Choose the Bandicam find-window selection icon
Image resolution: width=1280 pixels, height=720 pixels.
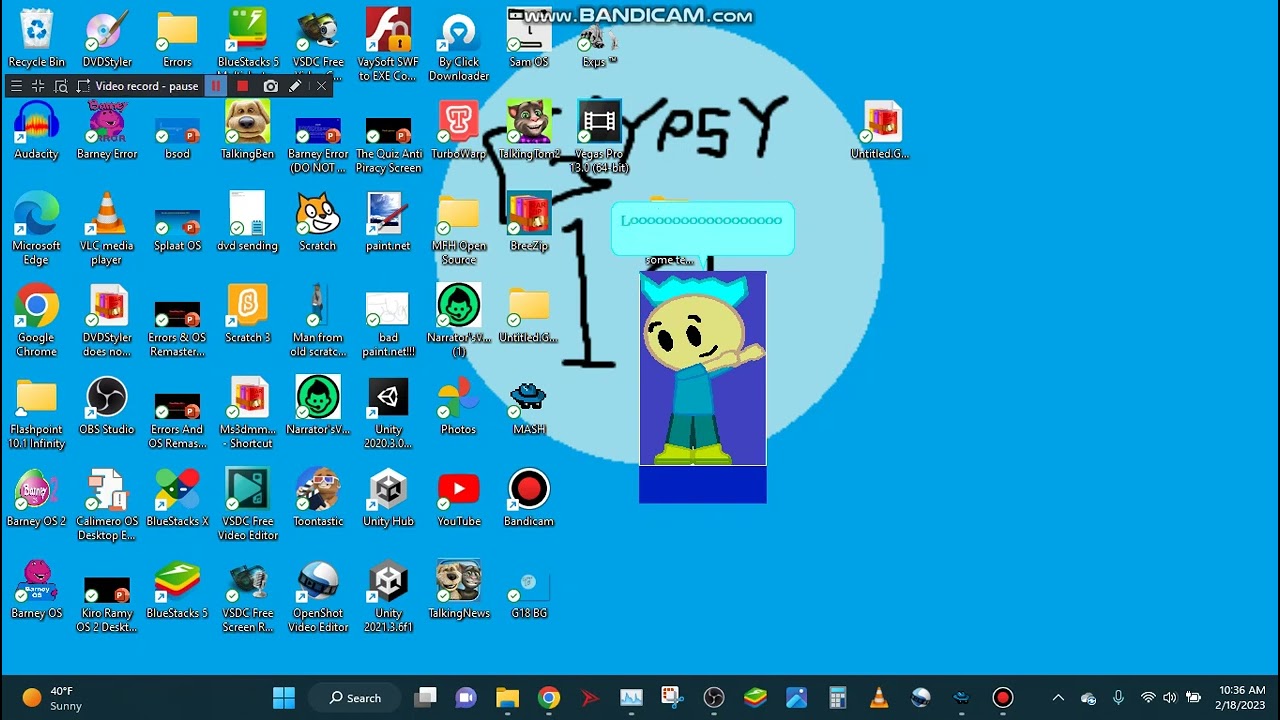(x=61, y=86)
